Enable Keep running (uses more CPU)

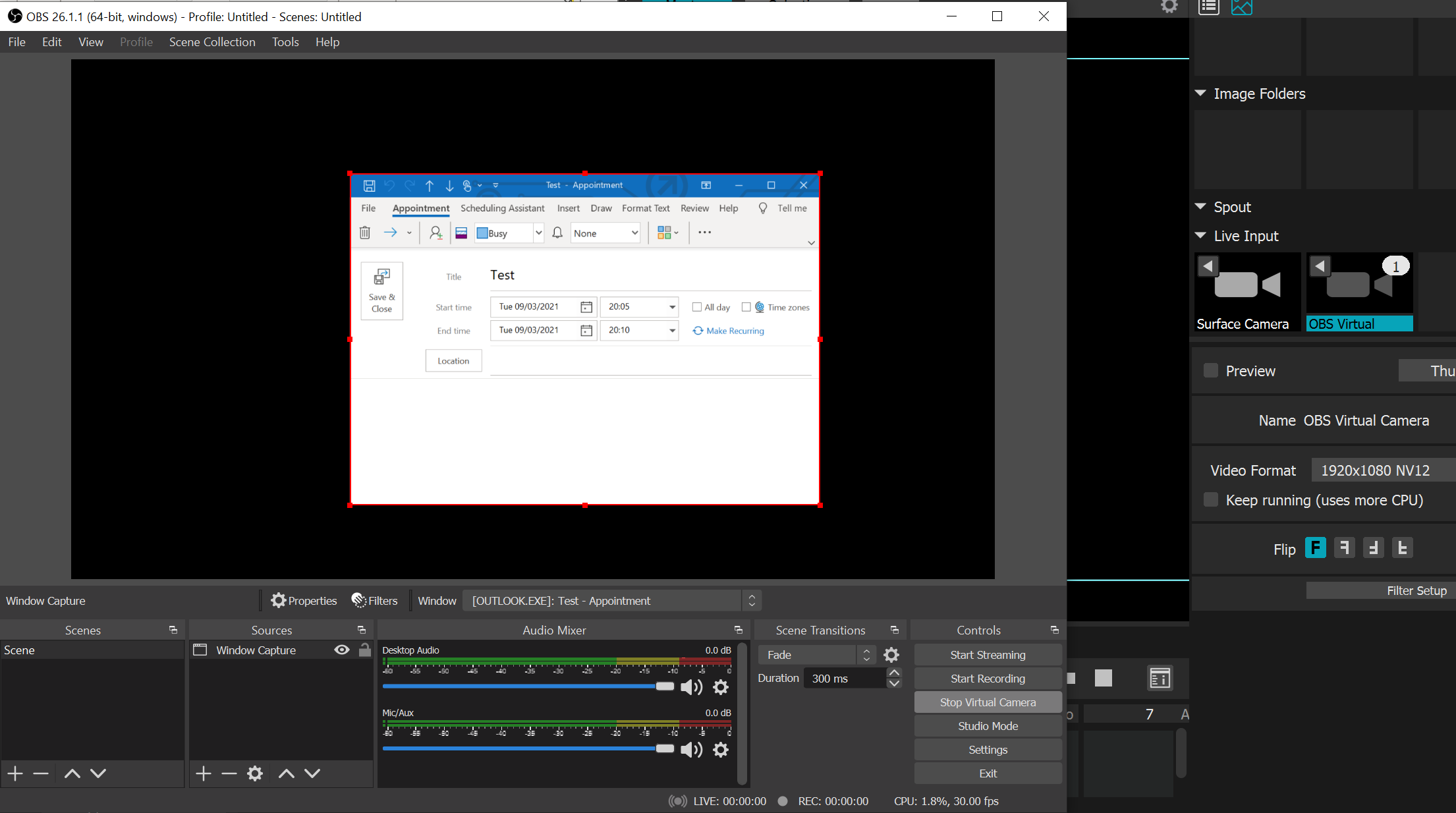pos(1211,500)
